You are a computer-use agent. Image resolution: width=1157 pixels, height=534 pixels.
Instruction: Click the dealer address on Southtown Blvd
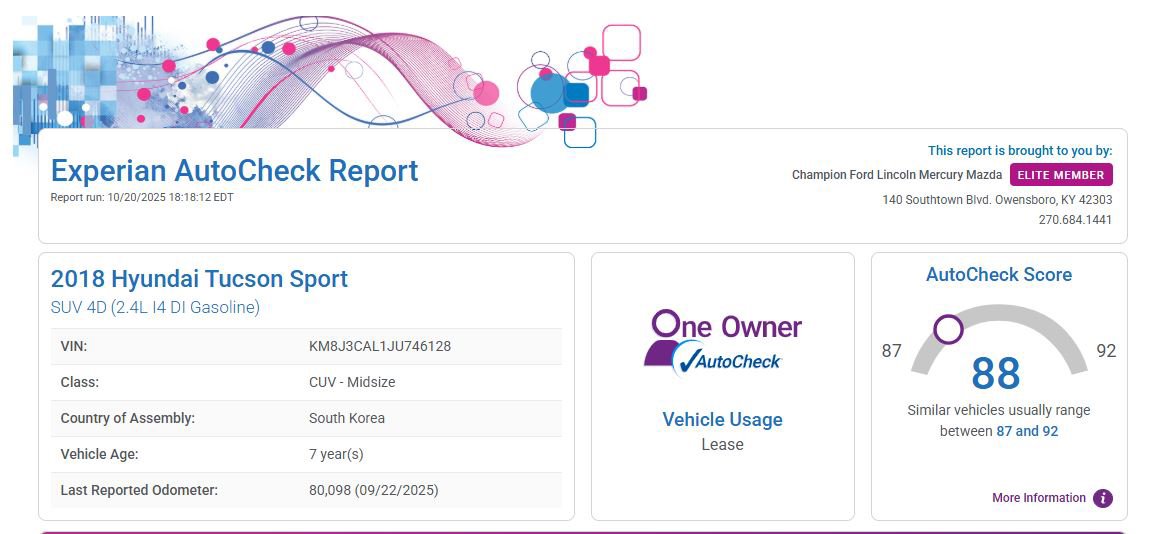996,199
